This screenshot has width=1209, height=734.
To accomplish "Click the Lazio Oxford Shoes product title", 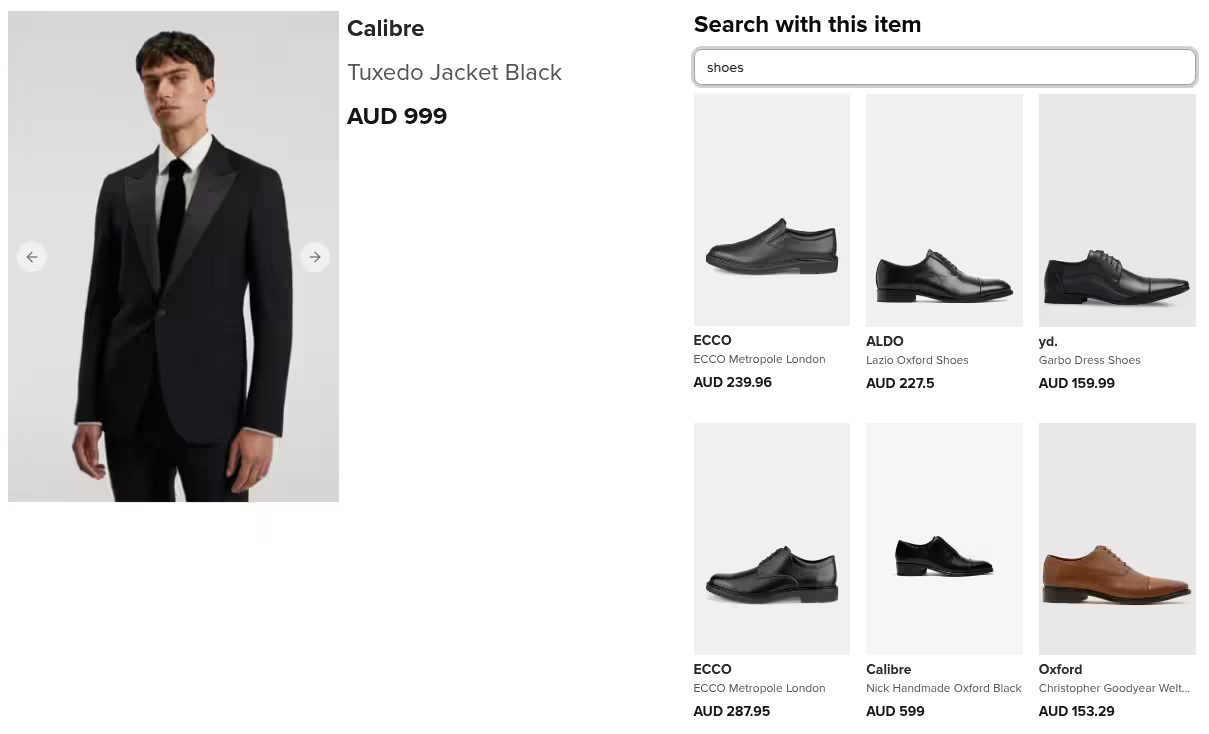I will coord(917,360).
